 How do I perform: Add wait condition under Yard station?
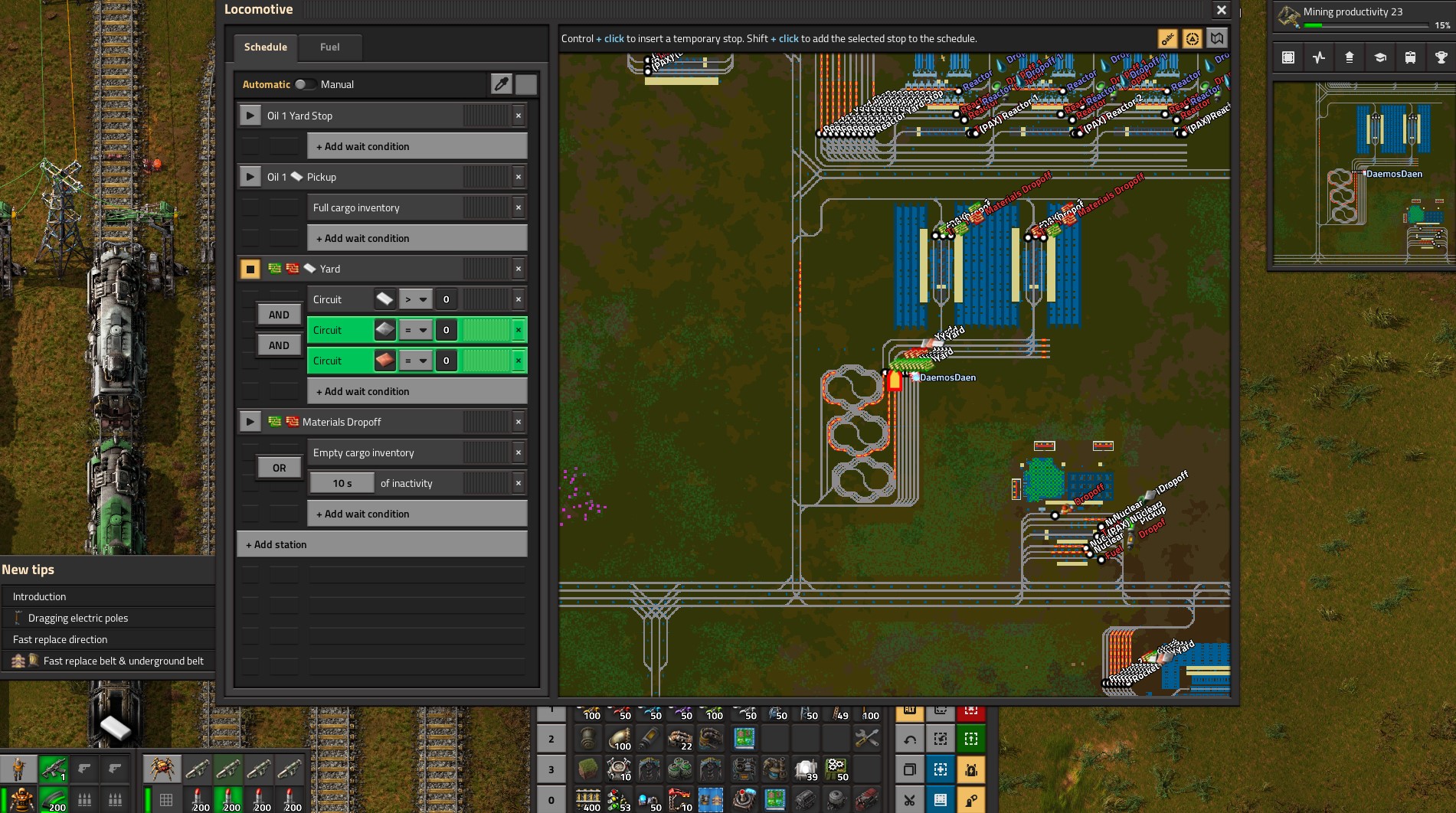417,391
